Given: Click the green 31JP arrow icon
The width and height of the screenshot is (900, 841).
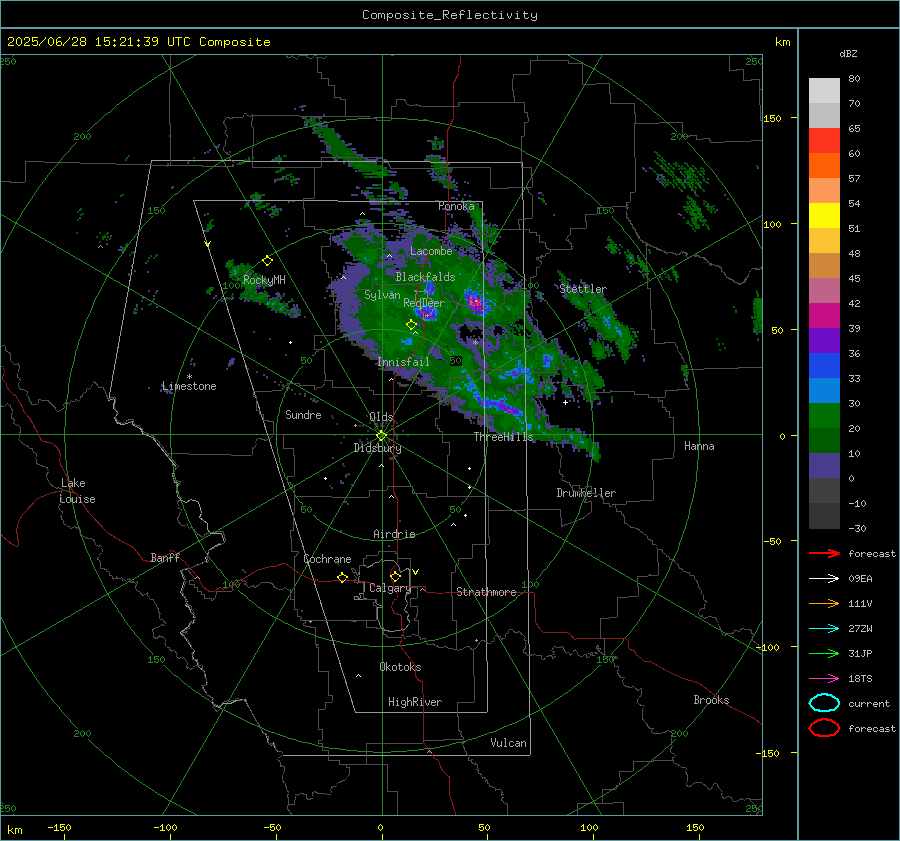Looking at the screenshot, I should pyautogui.click(x=824, y=653).
